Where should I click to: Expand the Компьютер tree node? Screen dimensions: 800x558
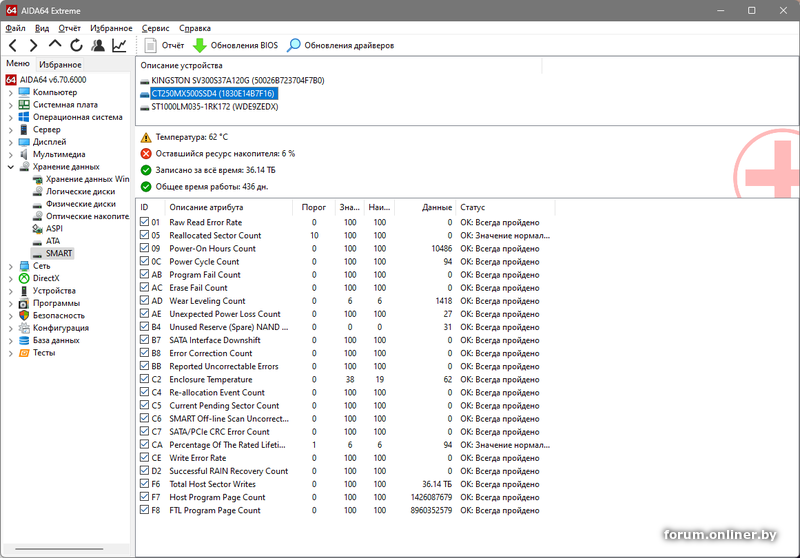11,93
